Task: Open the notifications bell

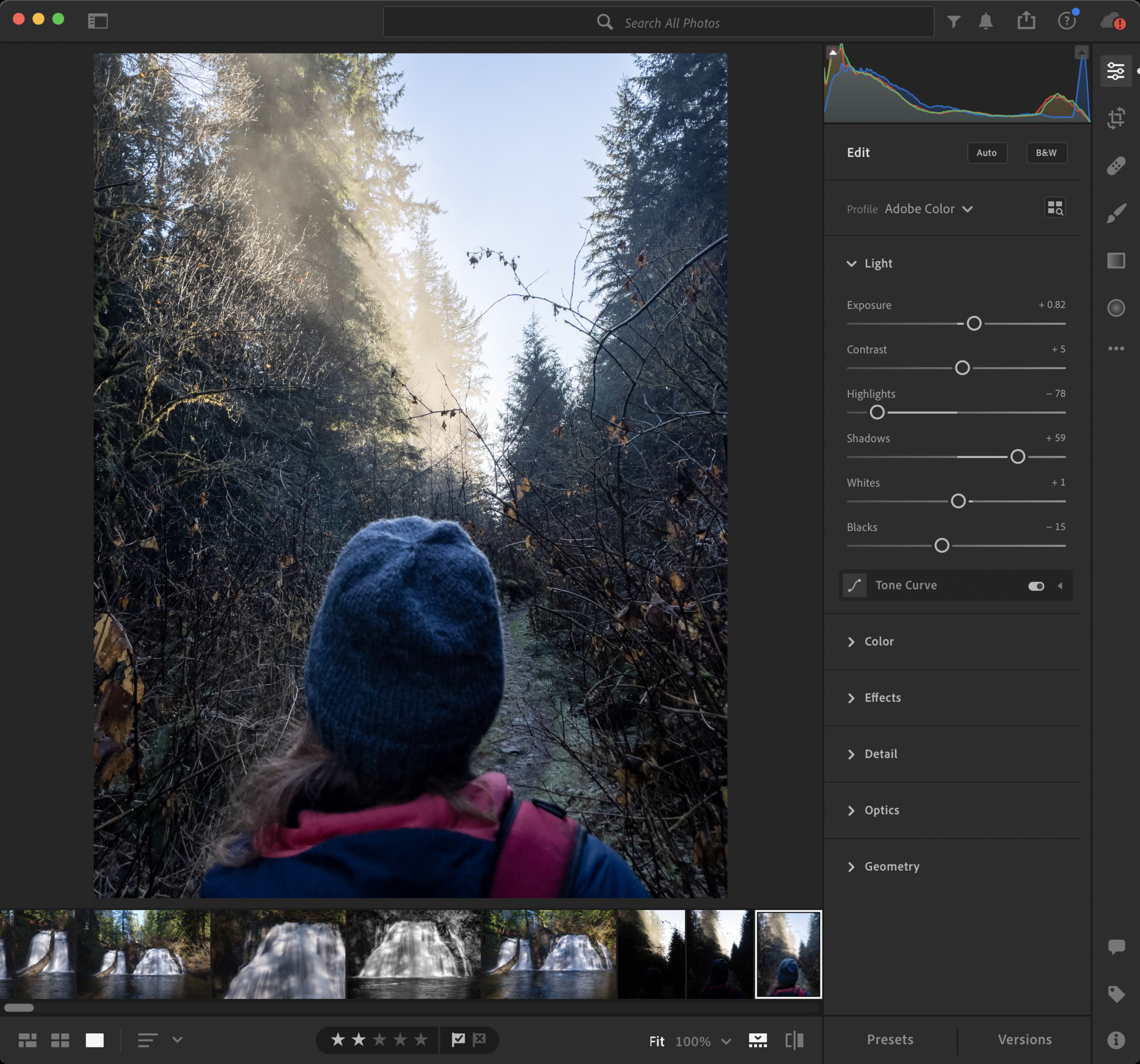Action: coord(985,22)
